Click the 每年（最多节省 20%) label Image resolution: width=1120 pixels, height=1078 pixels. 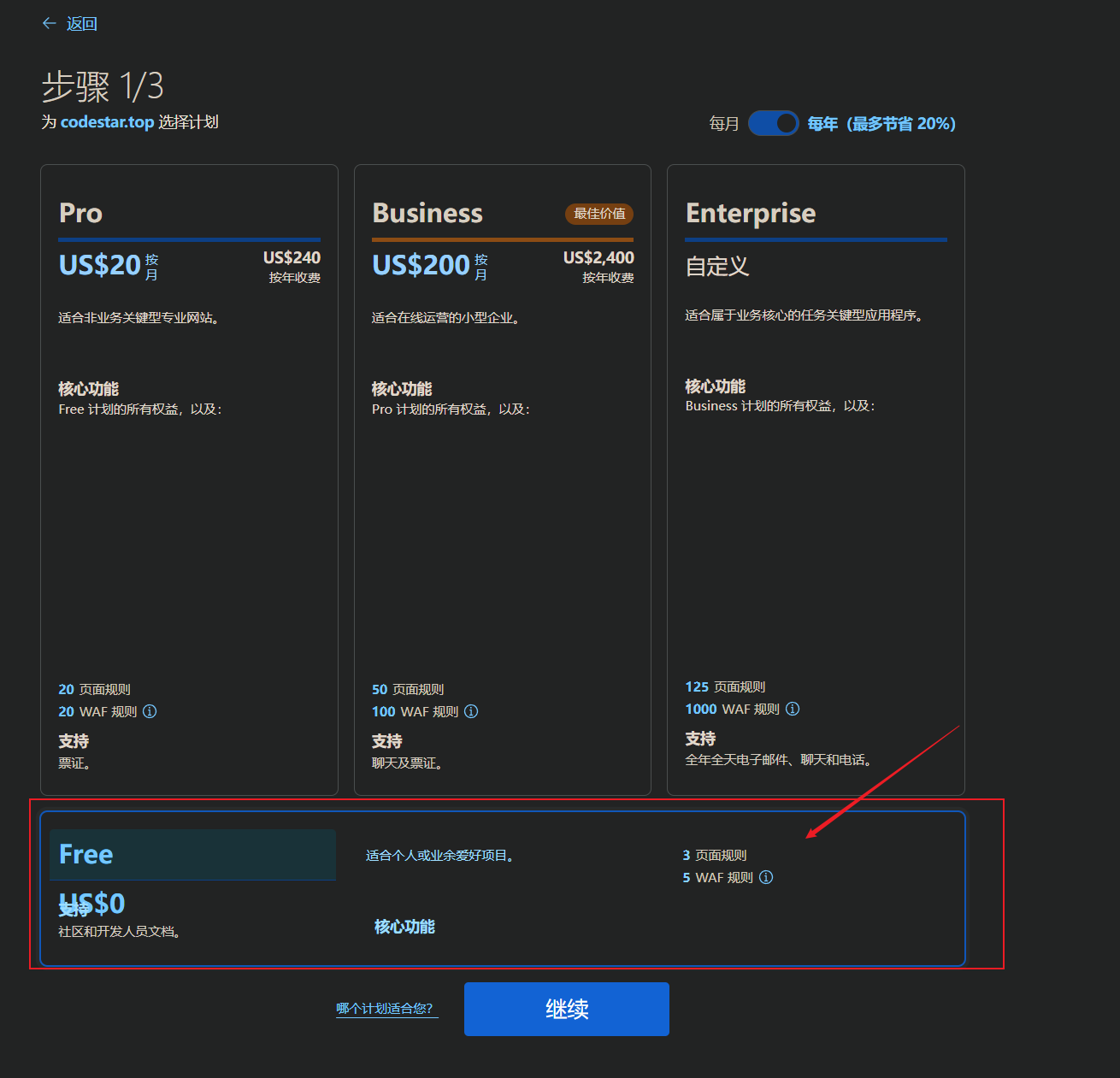(x=881, y=124)
